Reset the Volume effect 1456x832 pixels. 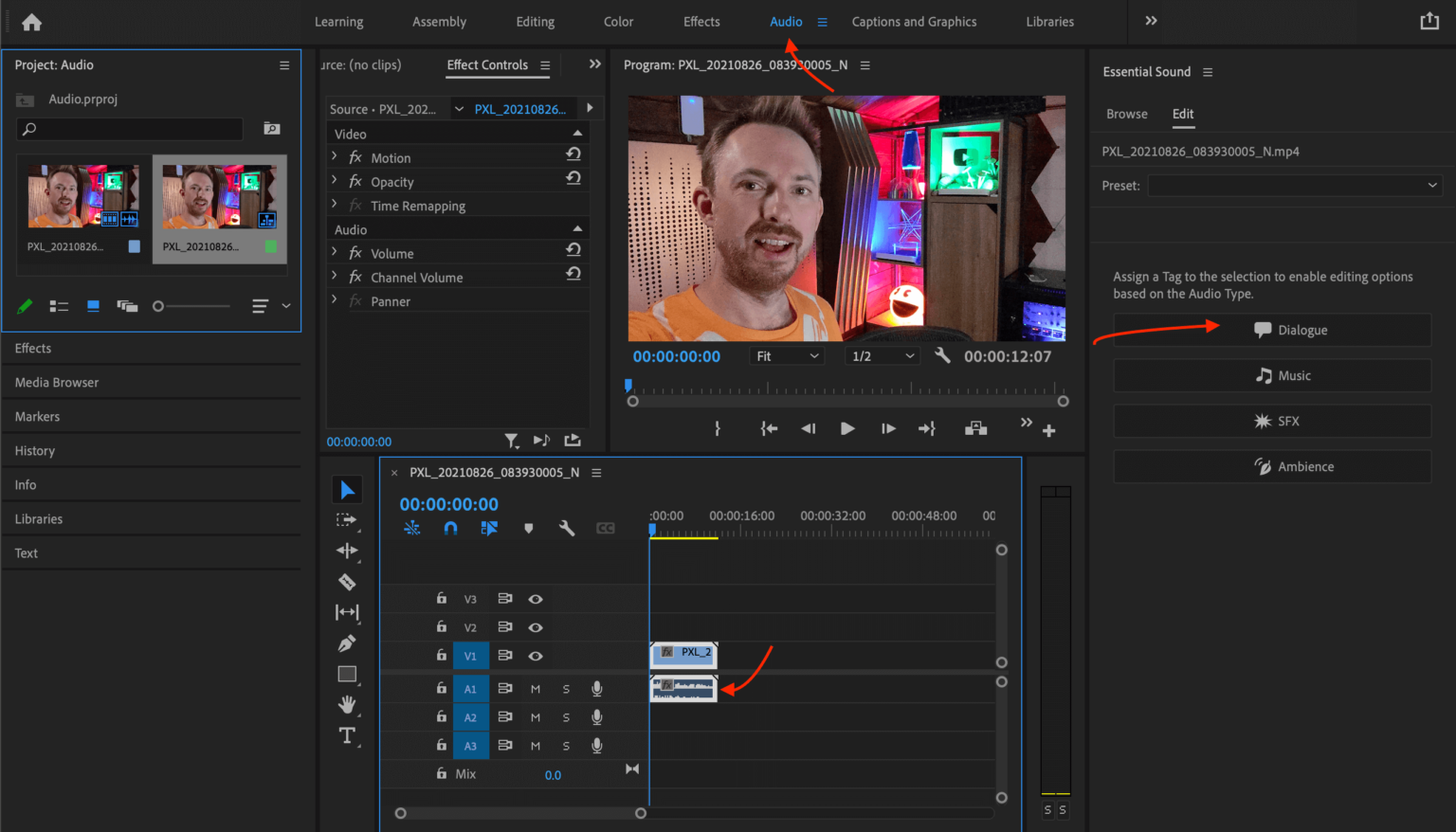coord(573,250)
